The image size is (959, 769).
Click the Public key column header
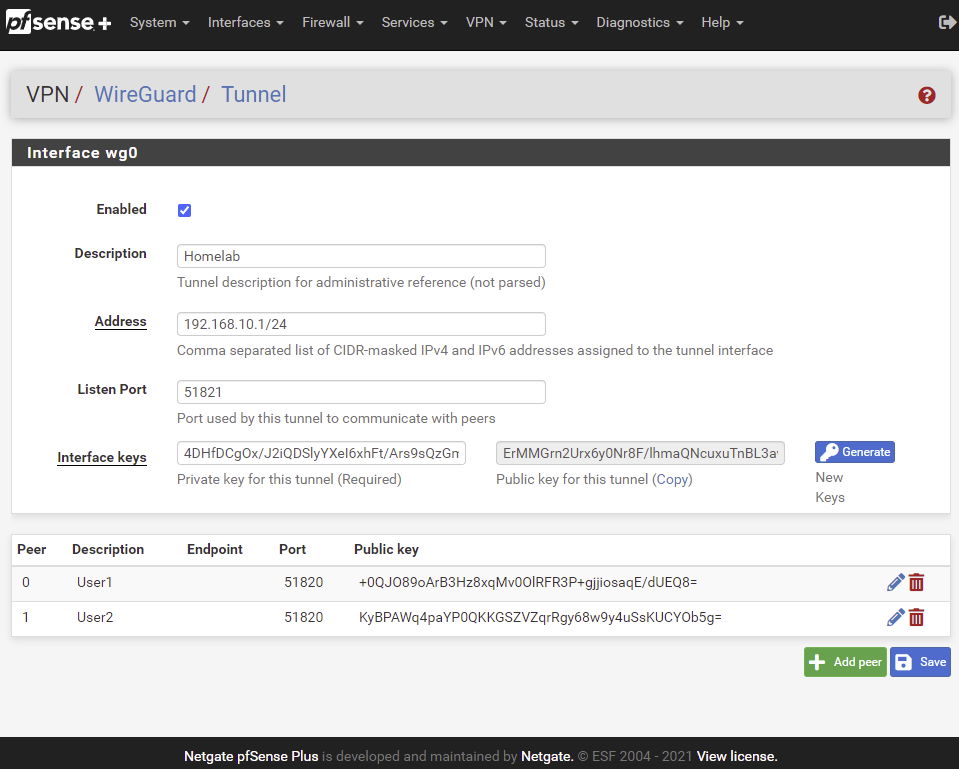386,549
